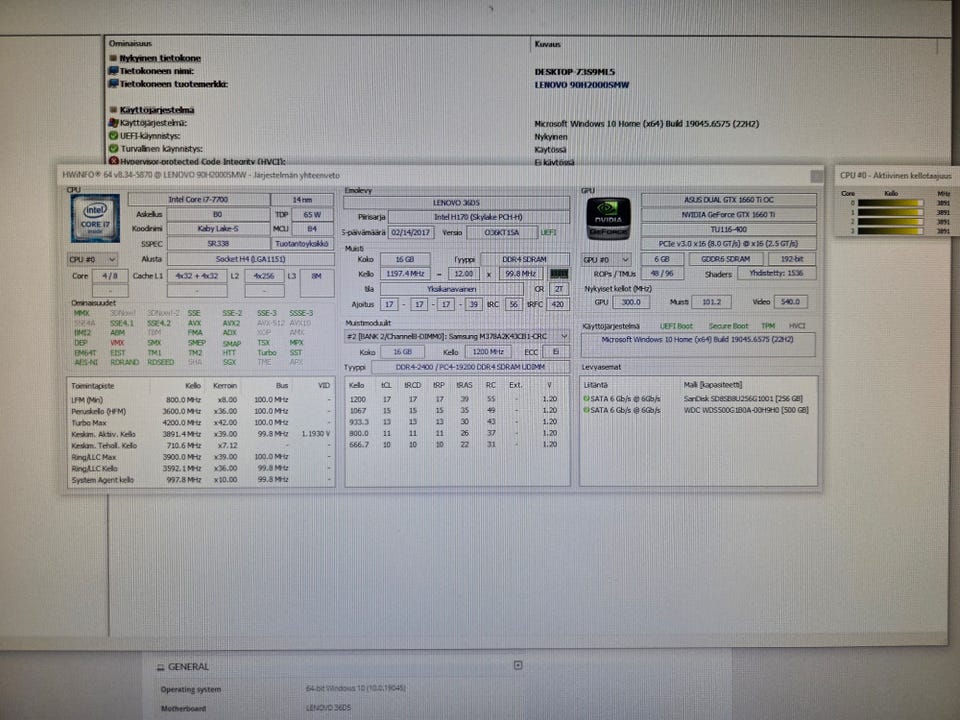Click the Turvallinen käynnistys green check icon
The height and width of the screenshot is (720, 960).
coord(113,149)
